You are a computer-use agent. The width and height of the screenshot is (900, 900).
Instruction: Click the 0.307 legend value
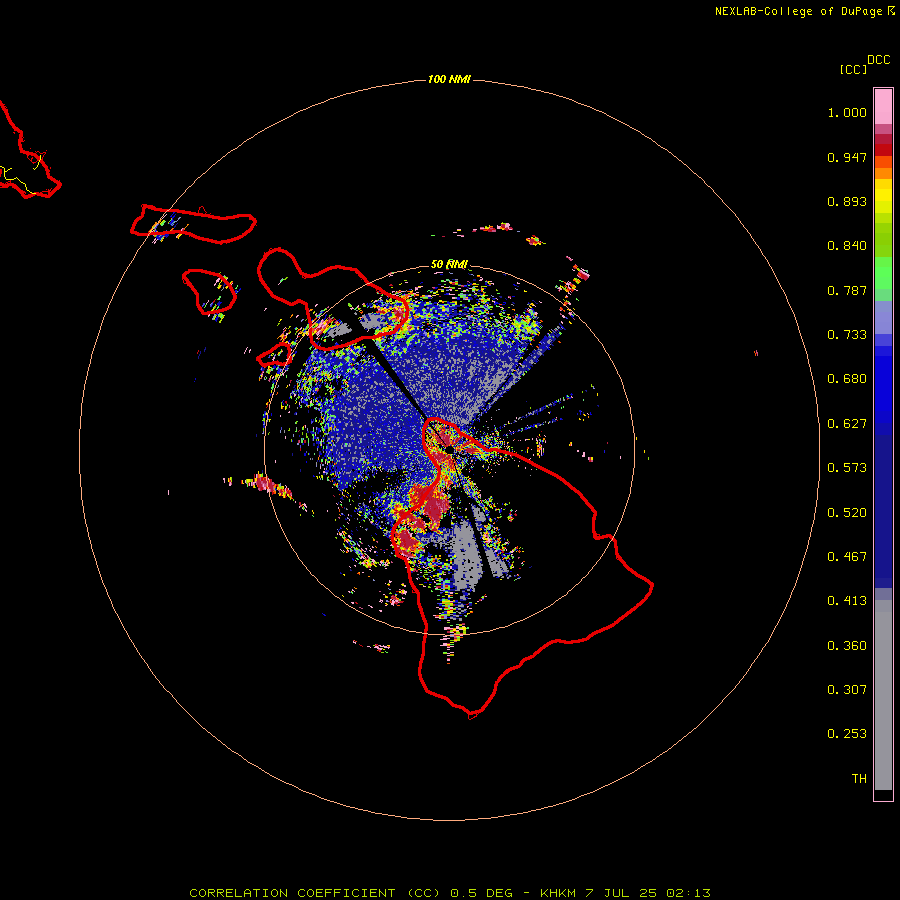(847, 690)
